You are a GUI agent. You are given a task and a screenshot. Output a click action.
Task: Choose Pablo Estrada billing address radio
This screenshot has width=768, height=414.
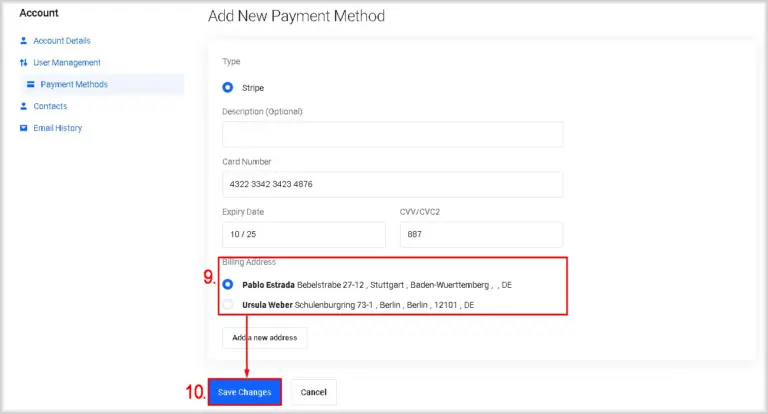(228, 284)
